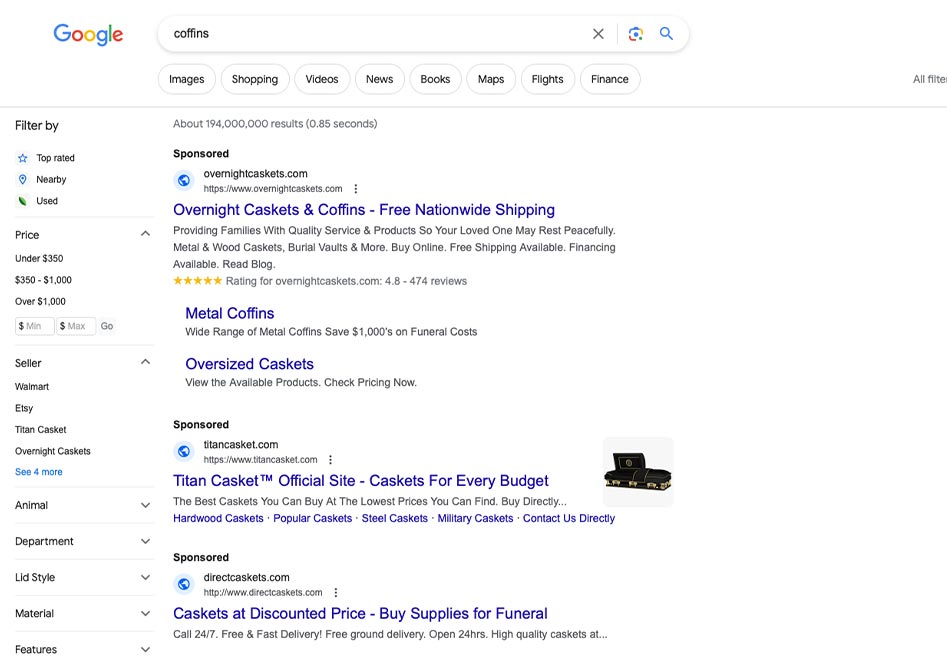Open the Oversized Caskets sitelink
Image resolution: width=947 pixels, height=664 pixels.
tap(249, 364)
